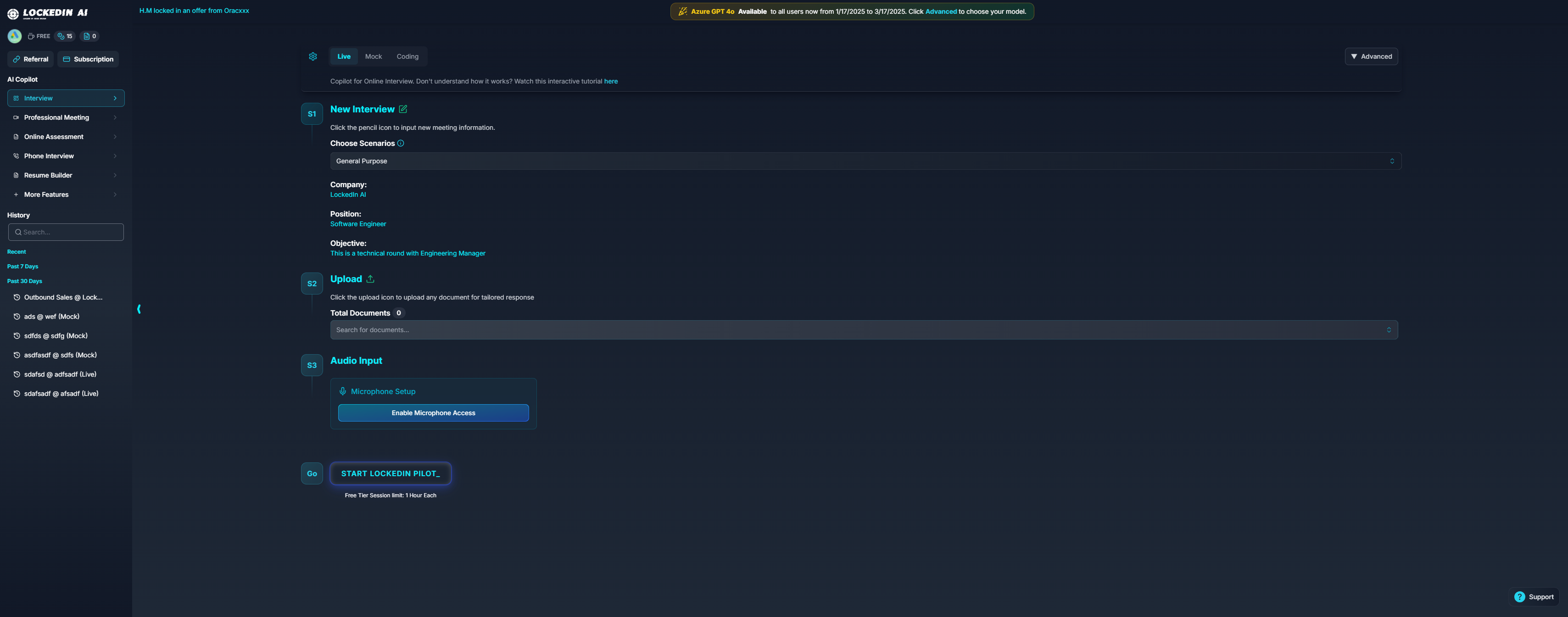Open Online Assessment in sidebar
The width and height of the screenshot is (1568, 617).
coord(66,137)
